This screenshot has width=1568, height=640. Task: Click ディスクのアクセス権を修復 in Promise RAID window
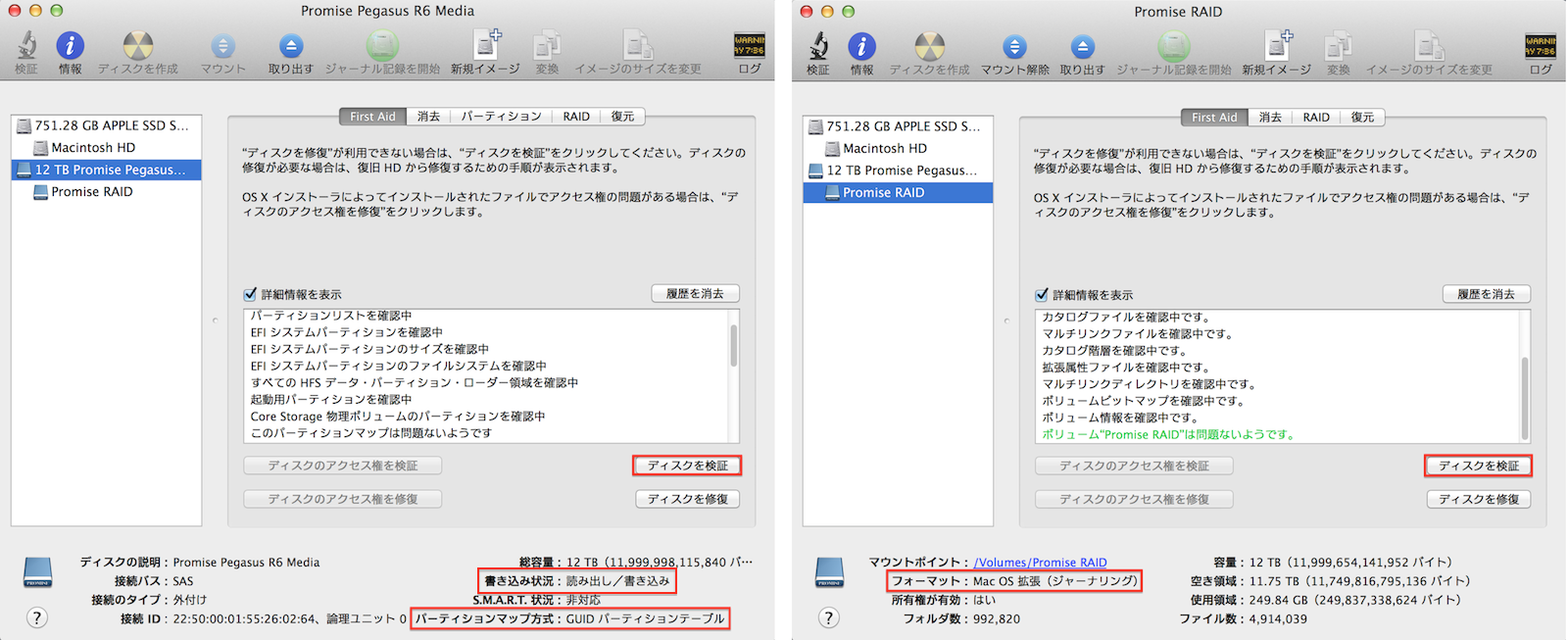1134,499
